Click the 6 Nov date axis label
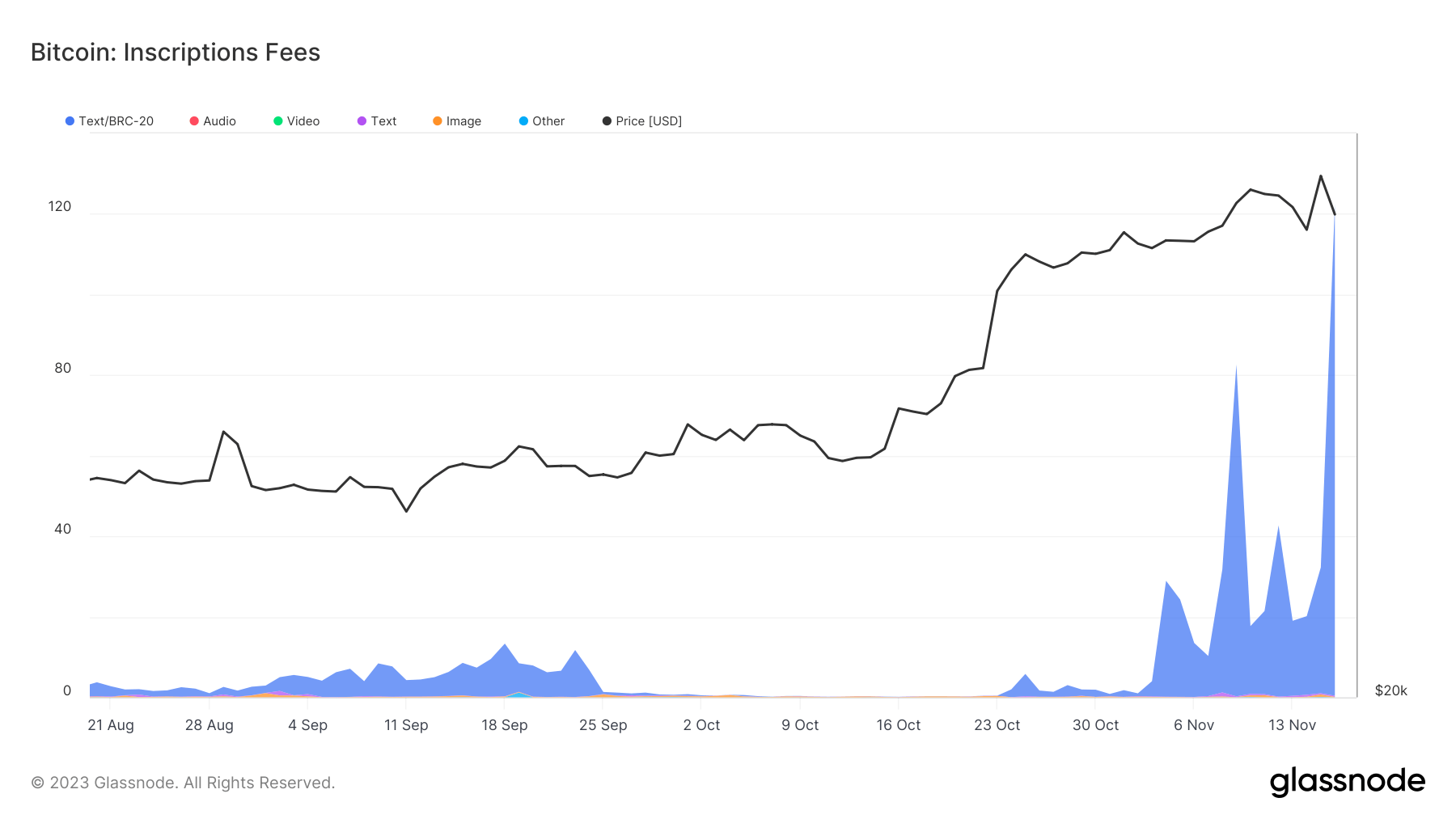This screenshot has height=819, width=1456. pyautogui.click(x=1194, y=725)
